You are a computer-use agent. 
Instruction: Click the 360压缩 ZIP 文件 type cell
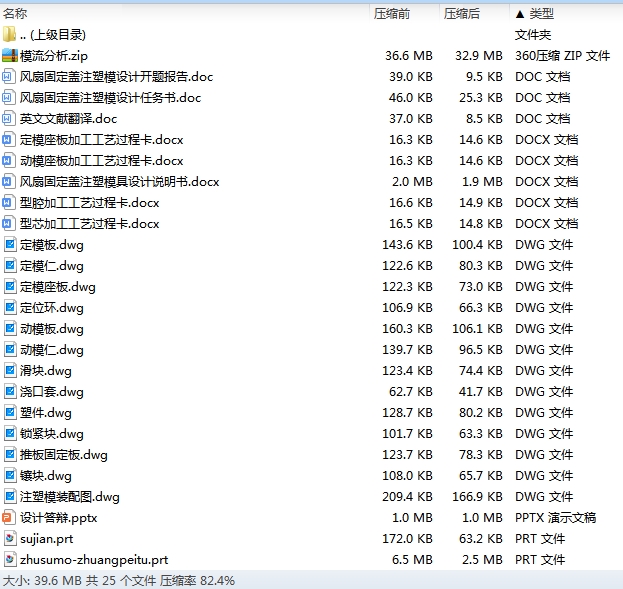tap(563, 56)
